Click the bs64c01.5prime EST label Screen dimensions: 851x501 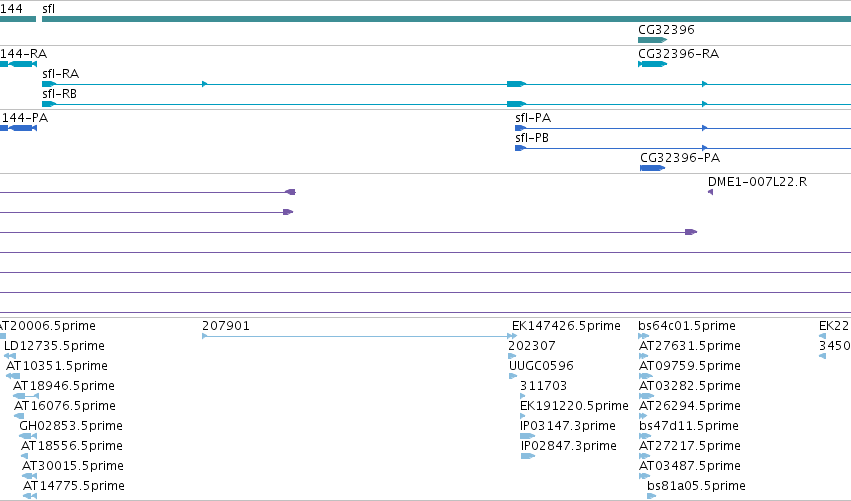click(687, 326)
